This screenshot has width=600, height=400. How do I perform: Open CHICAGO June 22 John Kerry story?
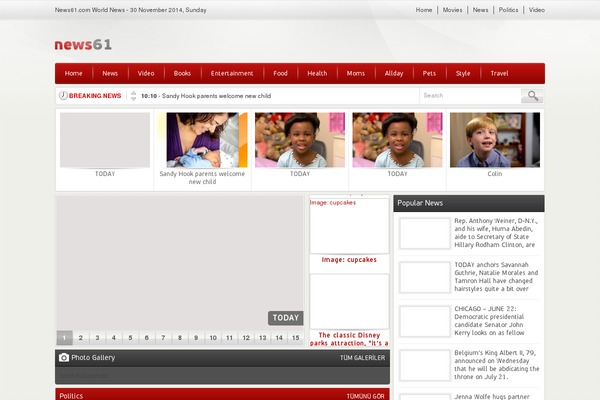click(x=489, y=321)
